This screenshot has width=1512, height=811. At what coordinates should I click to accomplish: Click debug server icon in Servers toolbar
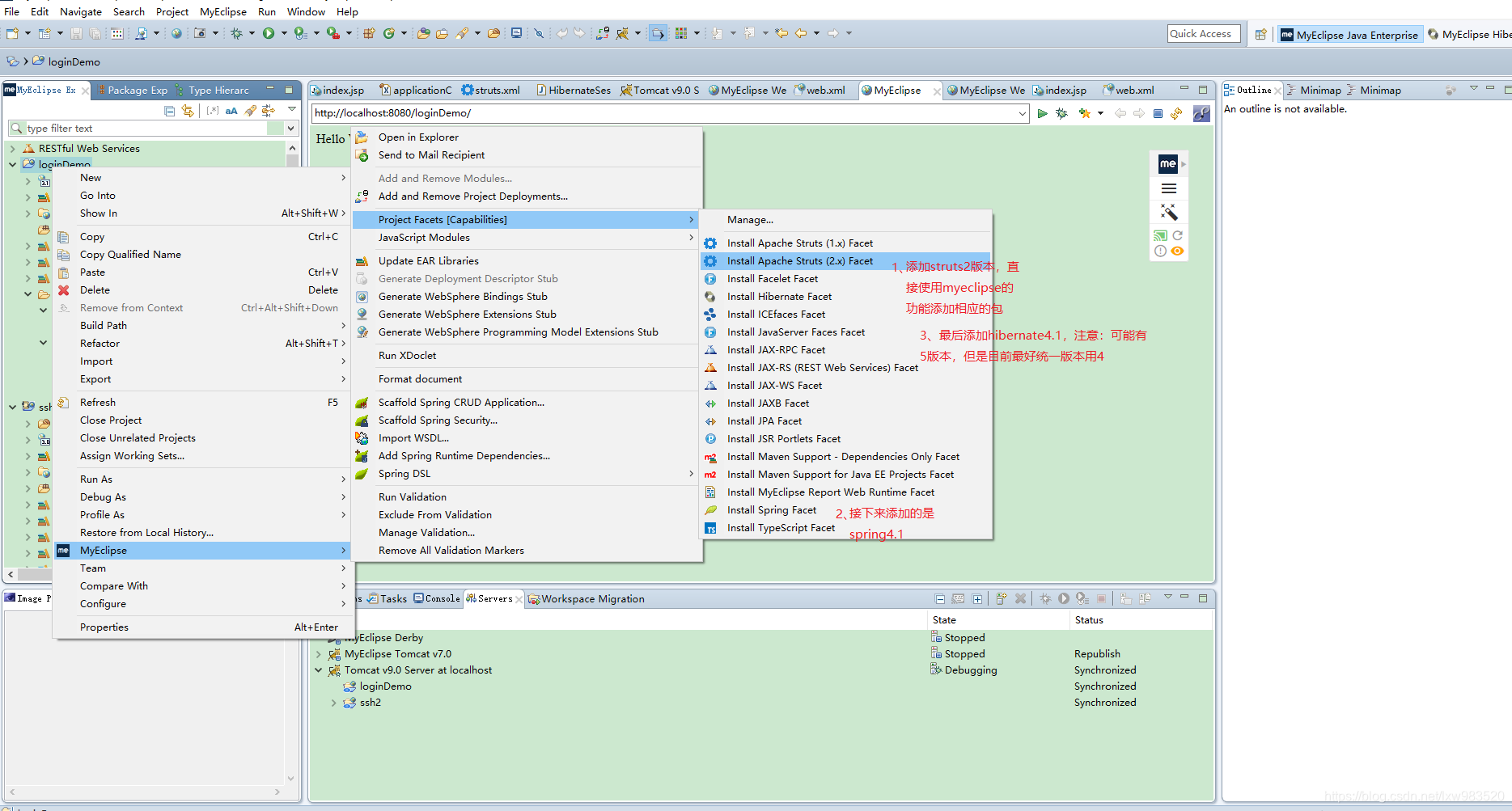(1045, 598)
